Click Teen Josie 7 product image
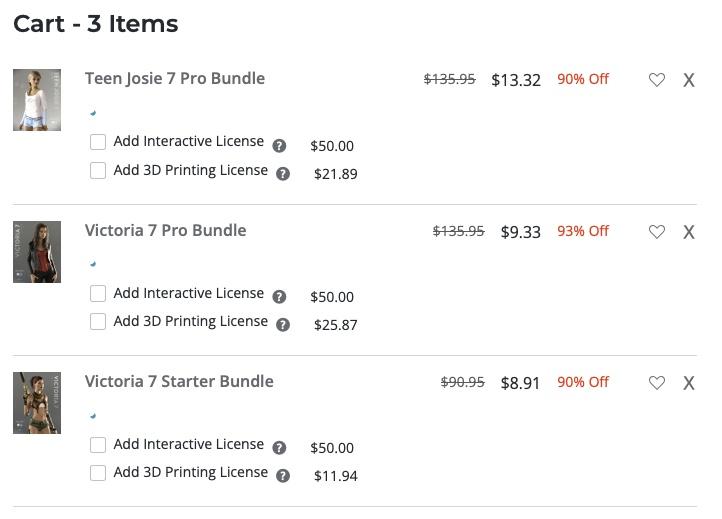This screenshot has height=519, width=722. [37, 100]
